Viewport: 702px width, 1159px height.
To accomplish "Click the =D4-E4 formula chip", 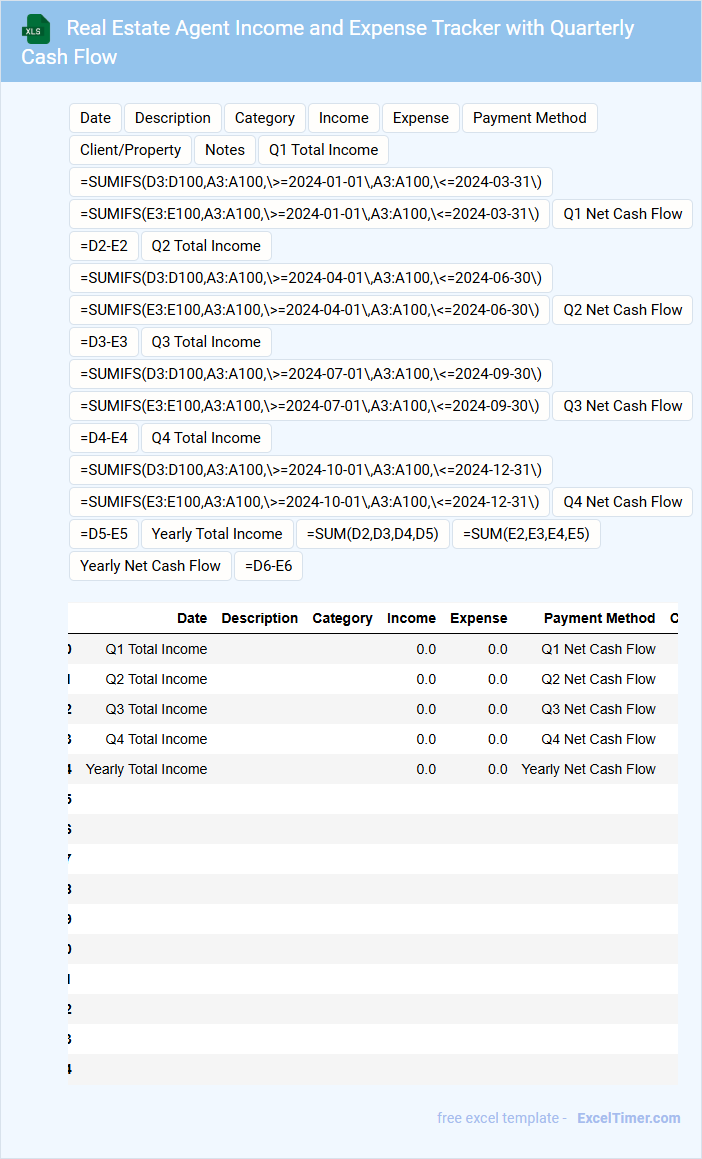I will coord(104,438).
